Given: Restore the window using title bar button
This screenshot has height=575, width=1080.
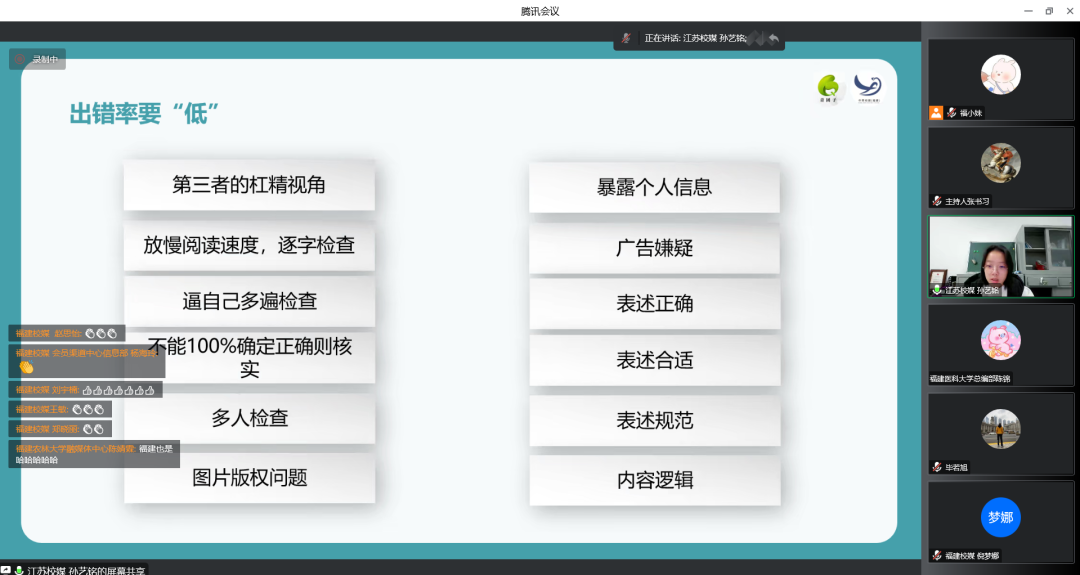Looking at the screenshot, I should (1049, 11).
